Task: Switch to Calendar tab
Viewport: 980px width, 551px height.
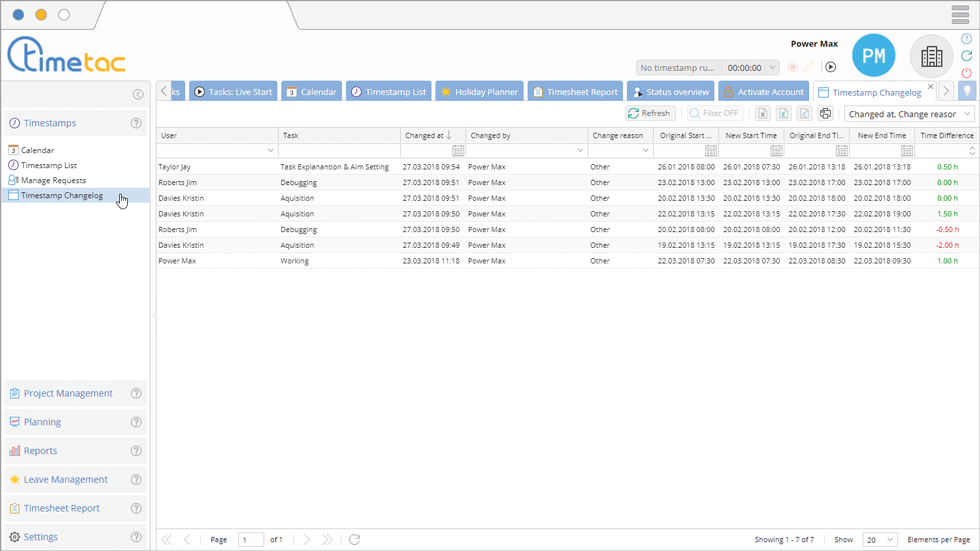Action: [x=311, y=91]
